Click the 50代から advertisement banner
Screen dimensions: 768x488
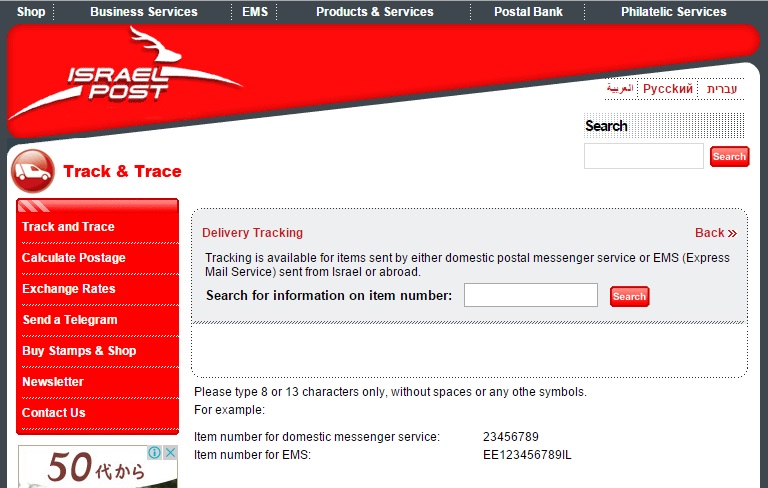[x=97, y=466]
